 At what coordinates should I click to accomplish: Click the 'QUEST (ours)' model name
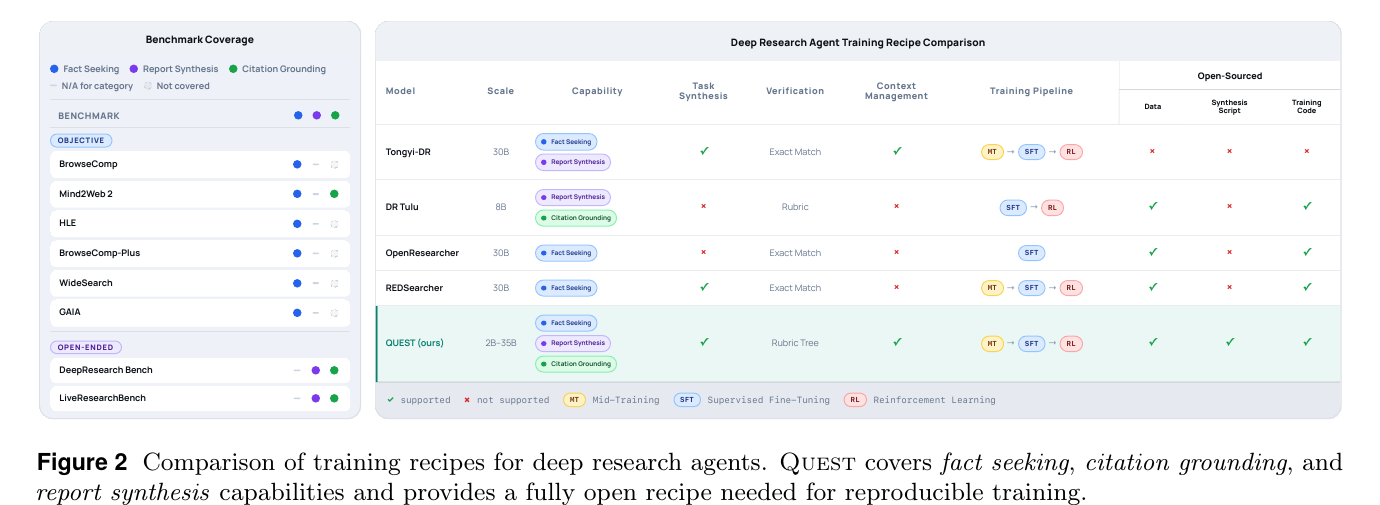415,343
